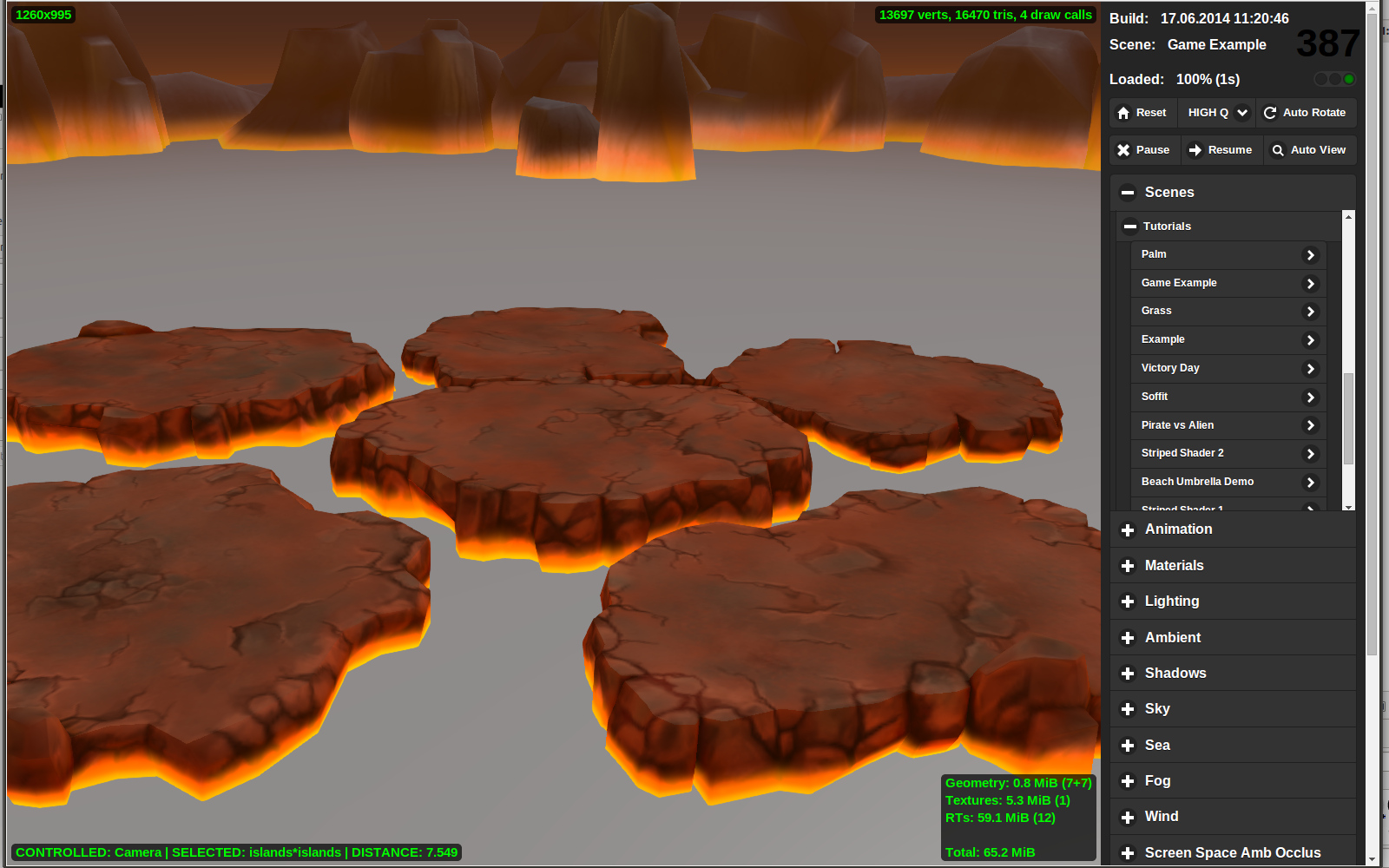Click the arrow icon next to Palm
Image resolution: width=1389 pixels, height=868 pixels.
click(1311, 255)
